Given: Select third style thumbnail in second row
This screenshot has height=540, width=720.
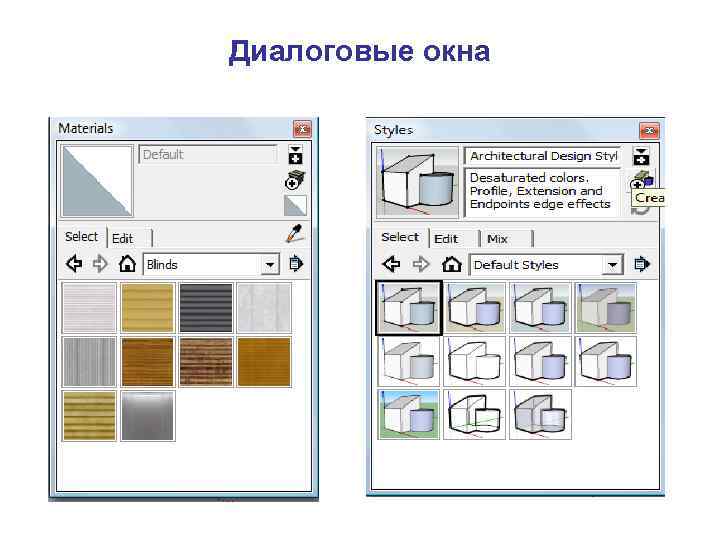Looking at the screenshot, I should (x=541, y=361).
